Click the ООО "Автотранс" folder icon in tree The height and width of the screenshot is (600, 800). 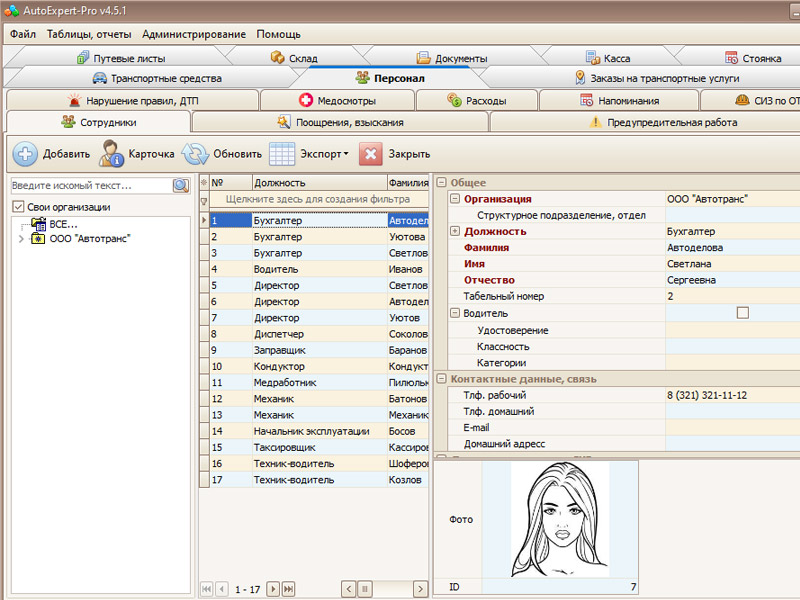point(38,238)
